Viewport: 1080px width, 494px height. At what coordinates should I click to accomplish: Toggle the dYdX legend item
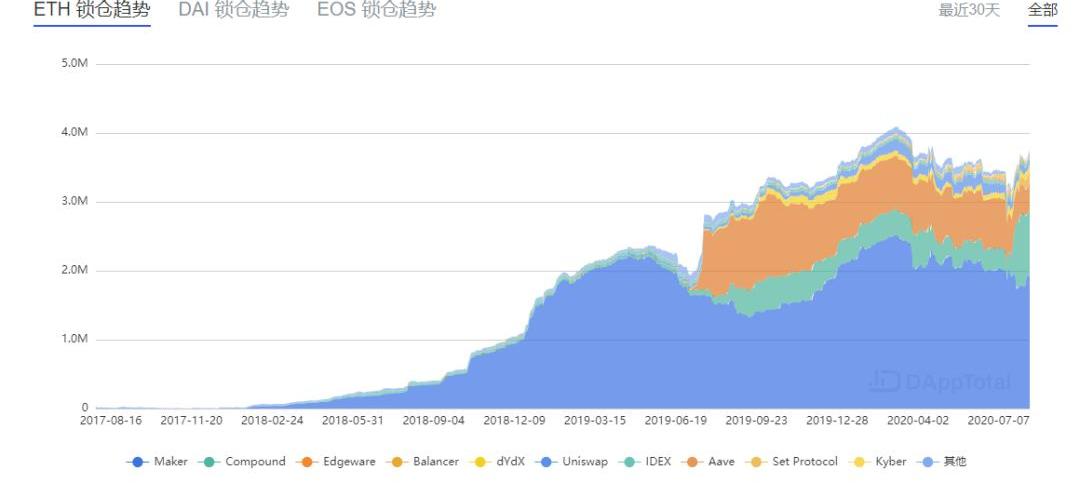497,462
